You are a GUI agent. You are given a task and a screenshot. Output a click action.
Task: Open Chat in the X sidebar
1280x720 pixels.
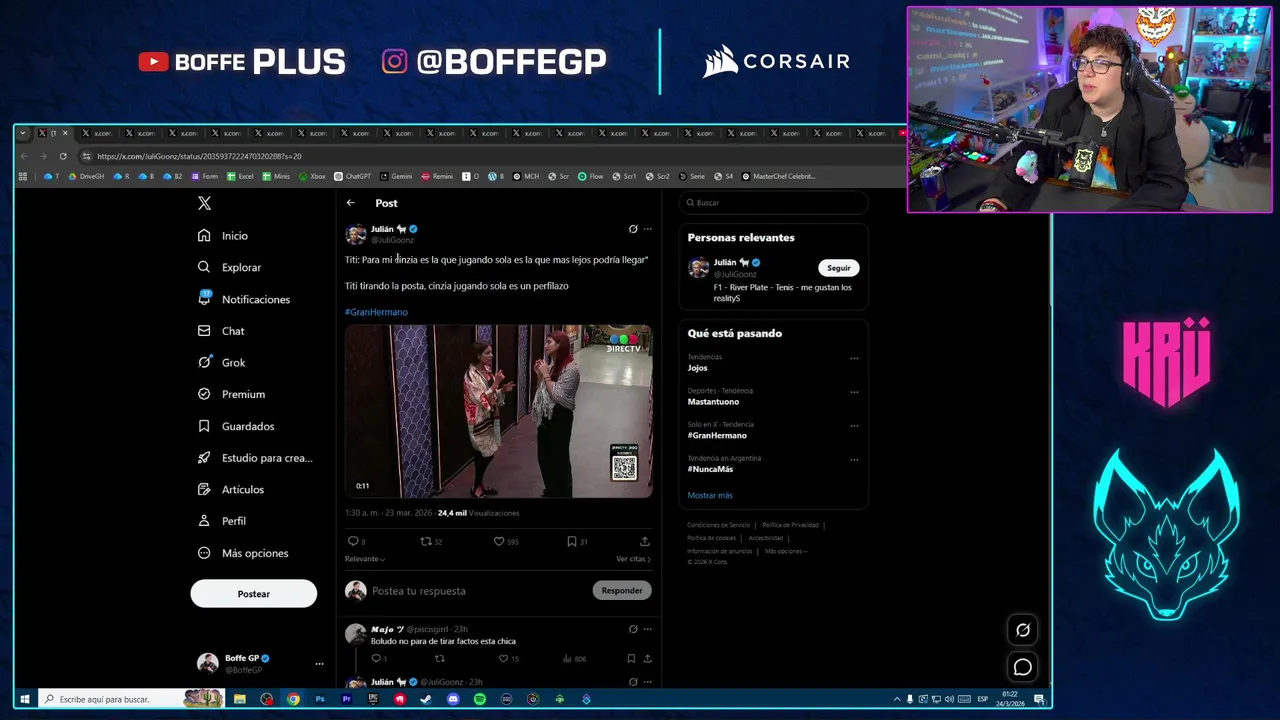click(x=221, y=331)
